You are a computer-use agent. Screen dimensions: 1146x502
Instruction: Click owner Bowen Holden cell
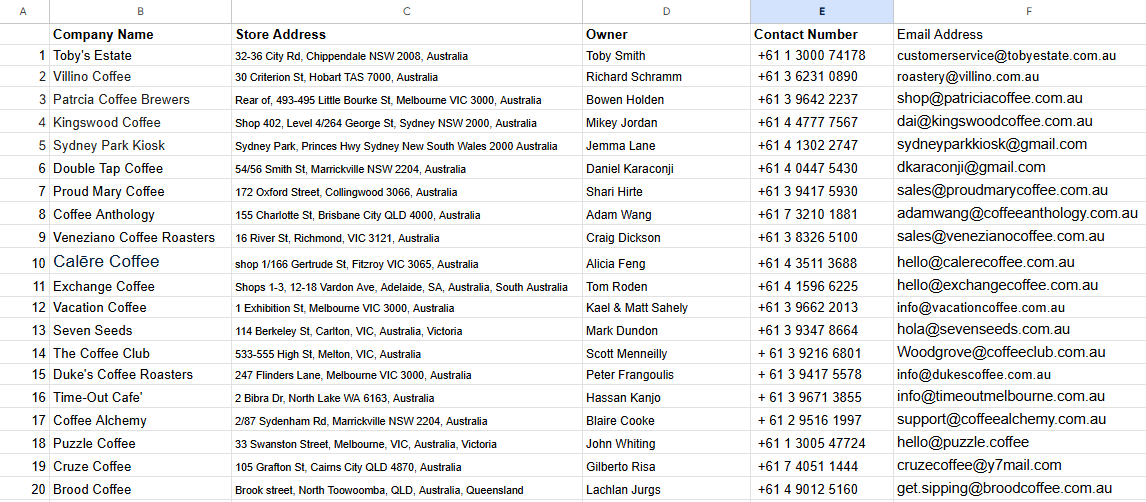[x=667, y=99]
